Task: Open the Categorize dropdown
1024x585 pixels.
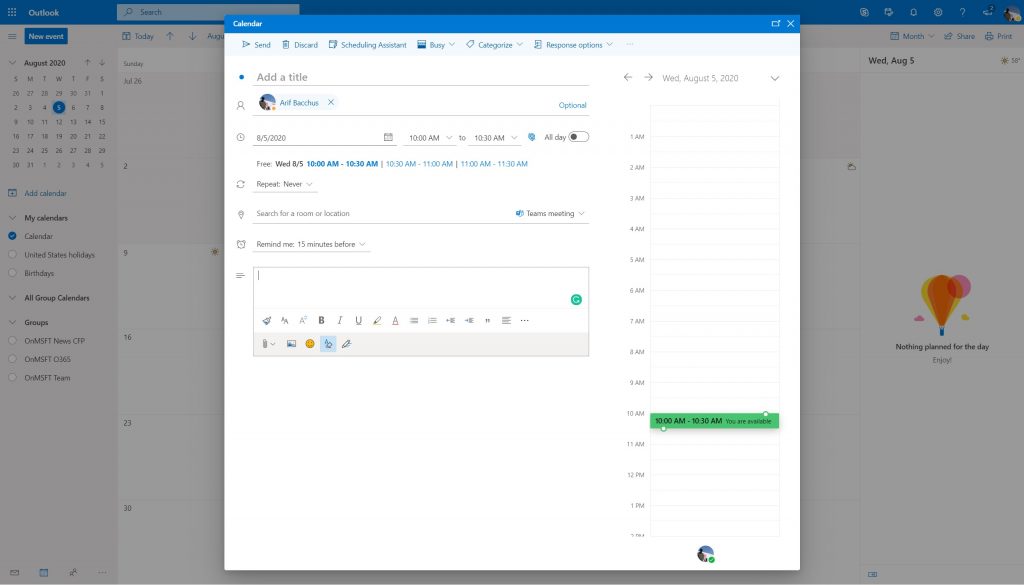Action: tap(494, 44)
